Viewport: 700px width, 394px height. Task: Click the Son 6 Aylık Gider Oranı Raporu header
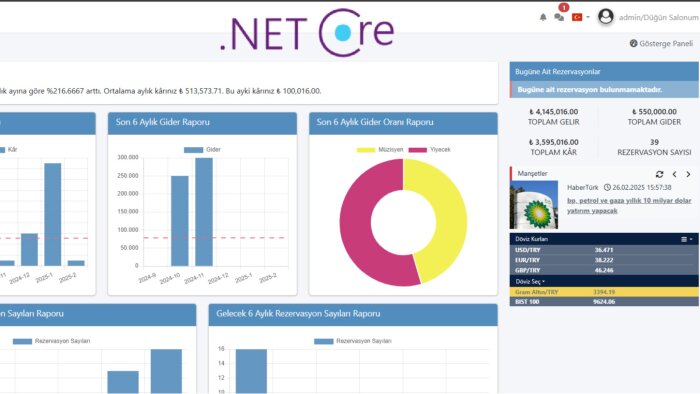[403, 123]
